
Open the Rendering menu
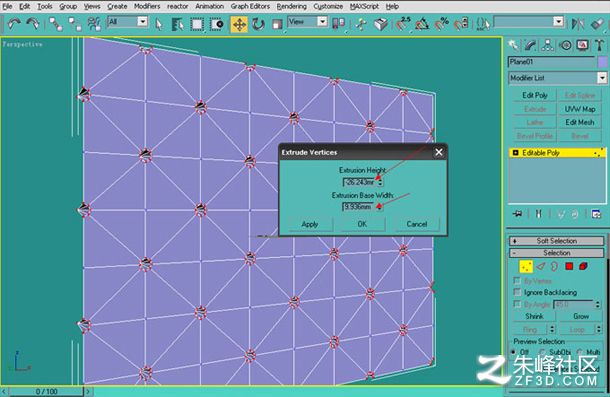(291, 6)
